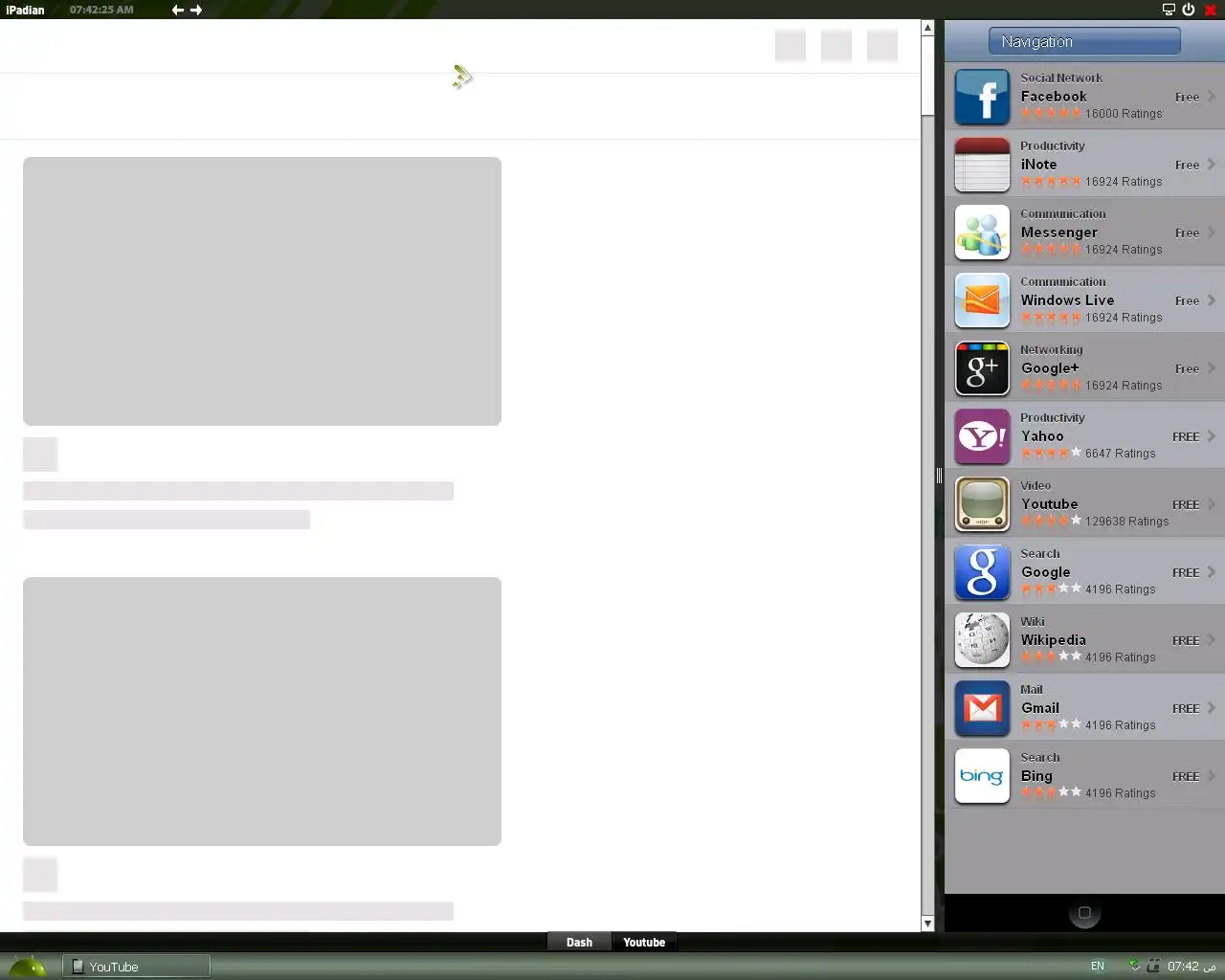Click the Navigation header button
The height and width of the screenshot is (980, 1225).
point(1084,41)
